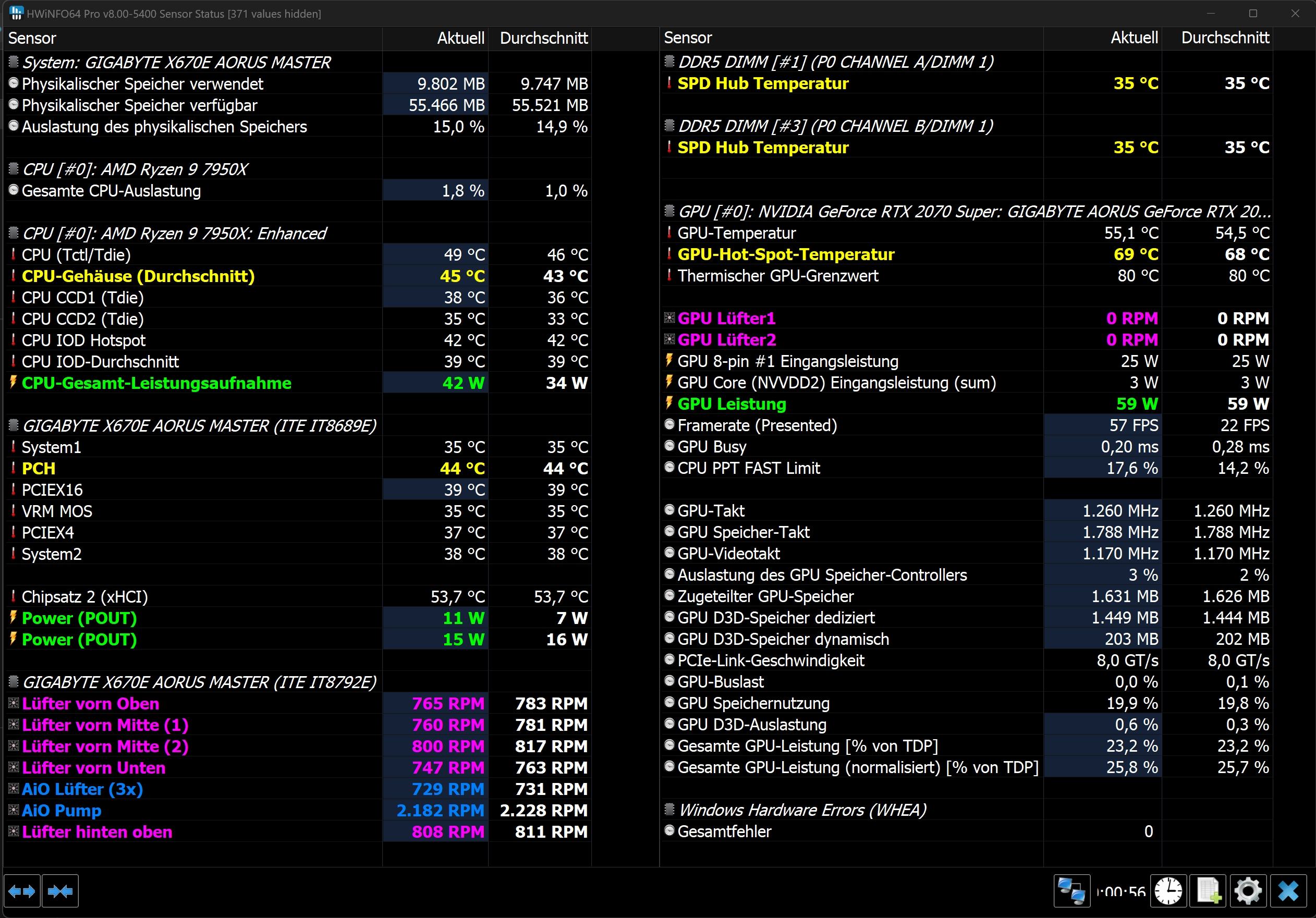Screen dimensions: 1316x918
Task: Open remote network monitoring icon
Action: click(x=1071, y=891)
